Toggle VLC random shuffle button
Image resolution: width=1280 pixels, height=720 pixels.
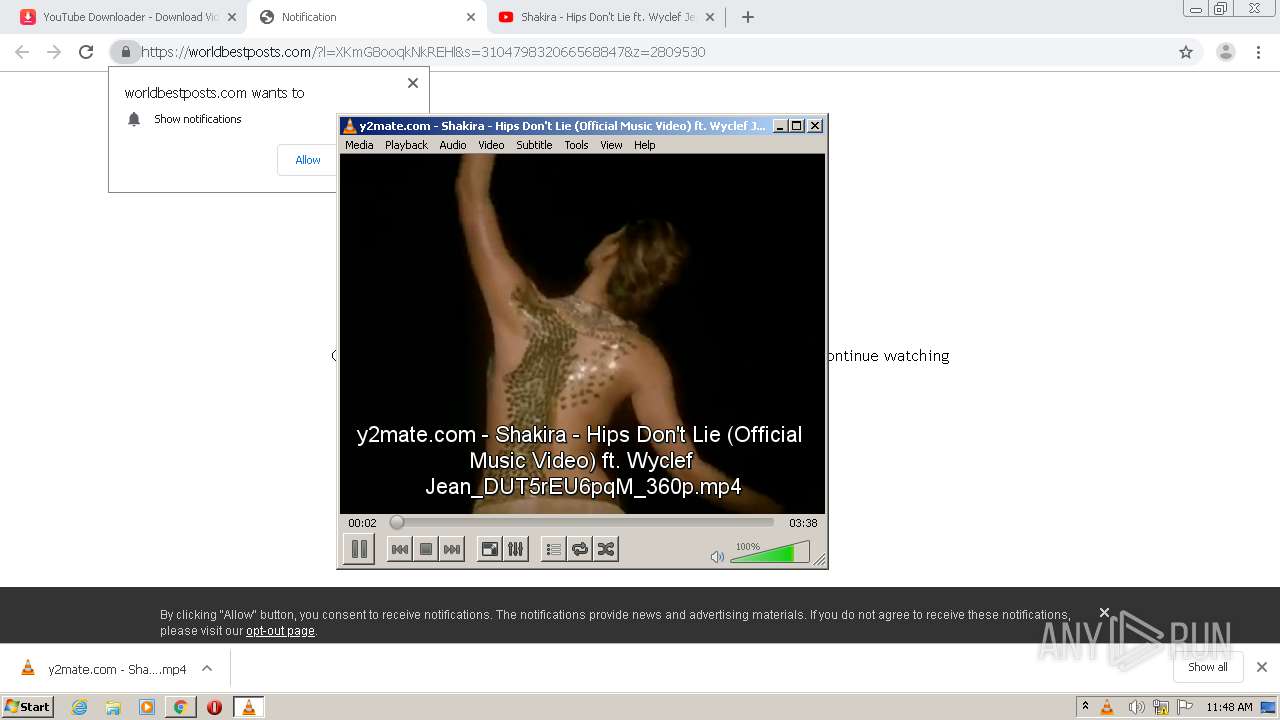pyautogui.click(x=605, y=549)
